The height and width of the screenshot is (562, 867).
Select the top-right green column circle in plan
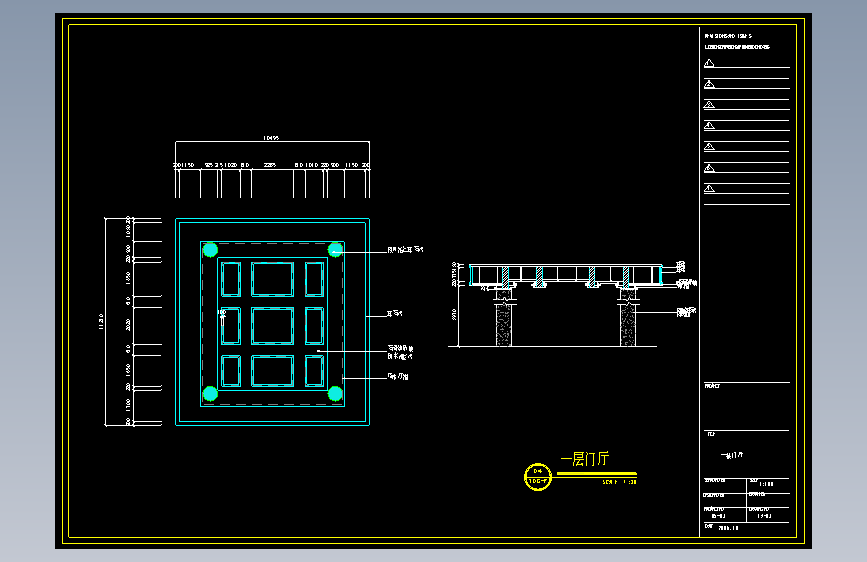coord(335,250)
